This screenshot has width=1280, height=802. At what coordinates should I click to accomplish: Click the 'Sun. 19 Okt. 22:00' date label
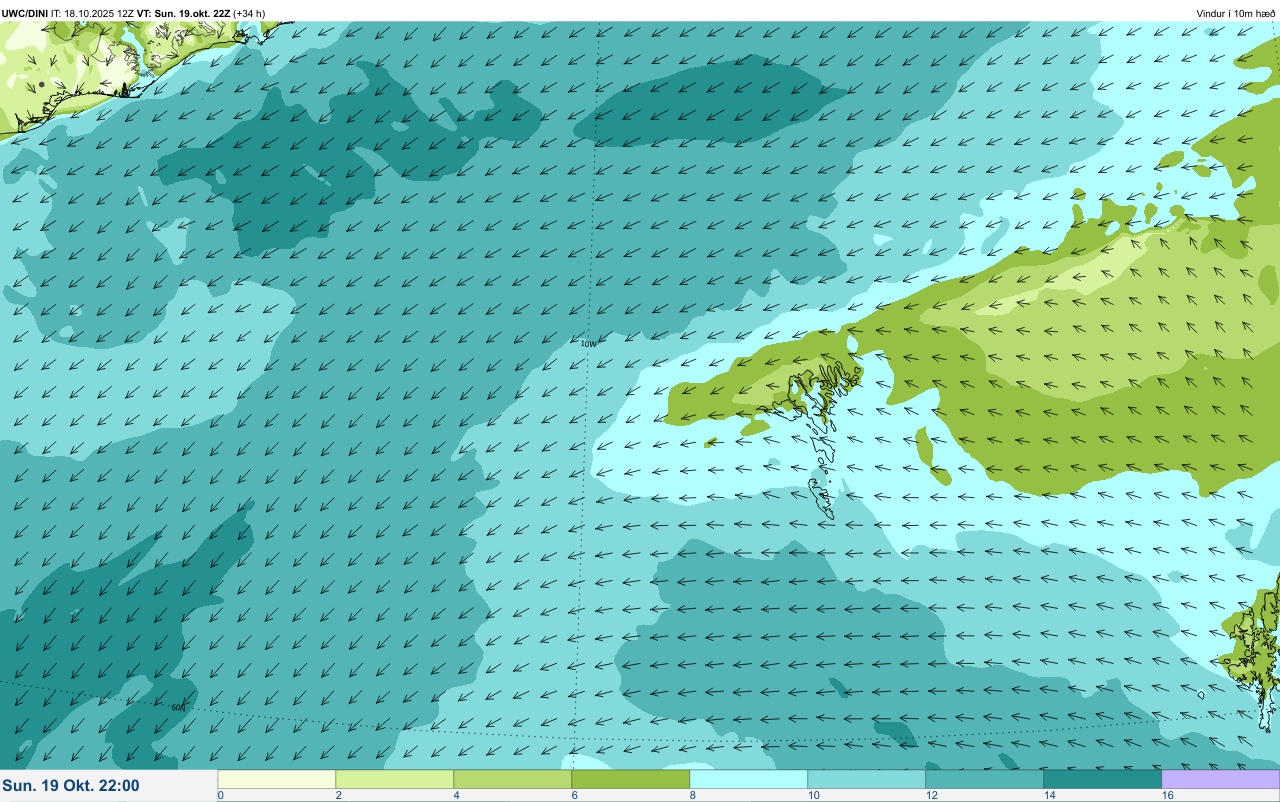coord(72,786)
